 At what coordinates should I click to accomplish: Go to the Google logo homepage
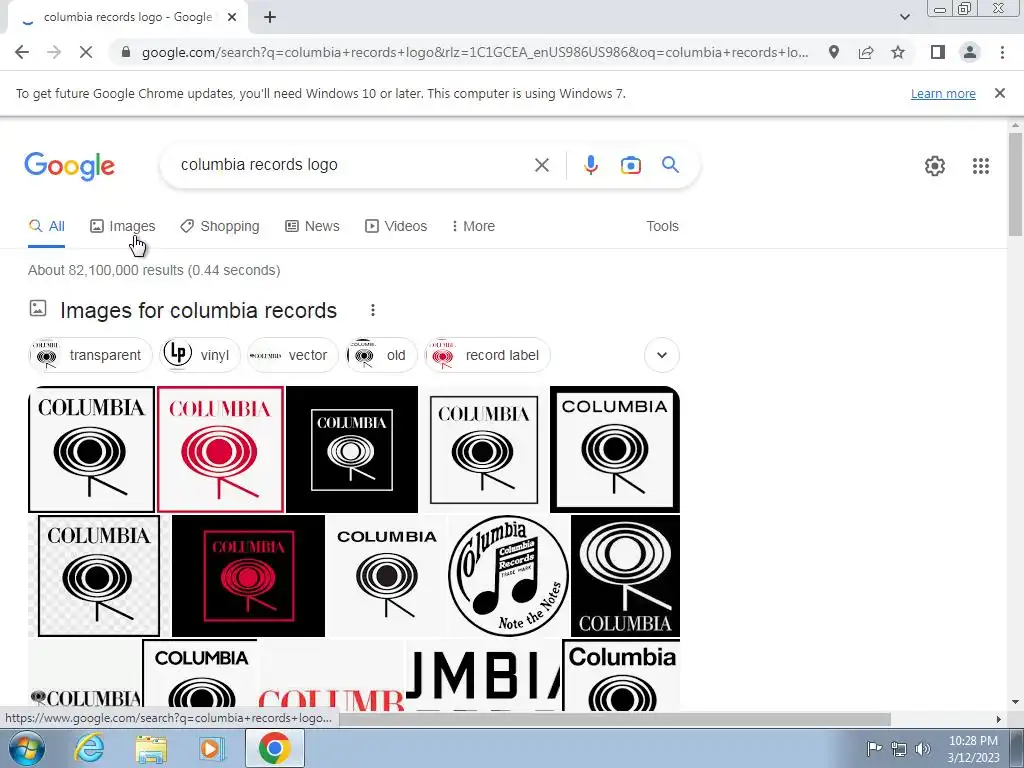point(69,166)
